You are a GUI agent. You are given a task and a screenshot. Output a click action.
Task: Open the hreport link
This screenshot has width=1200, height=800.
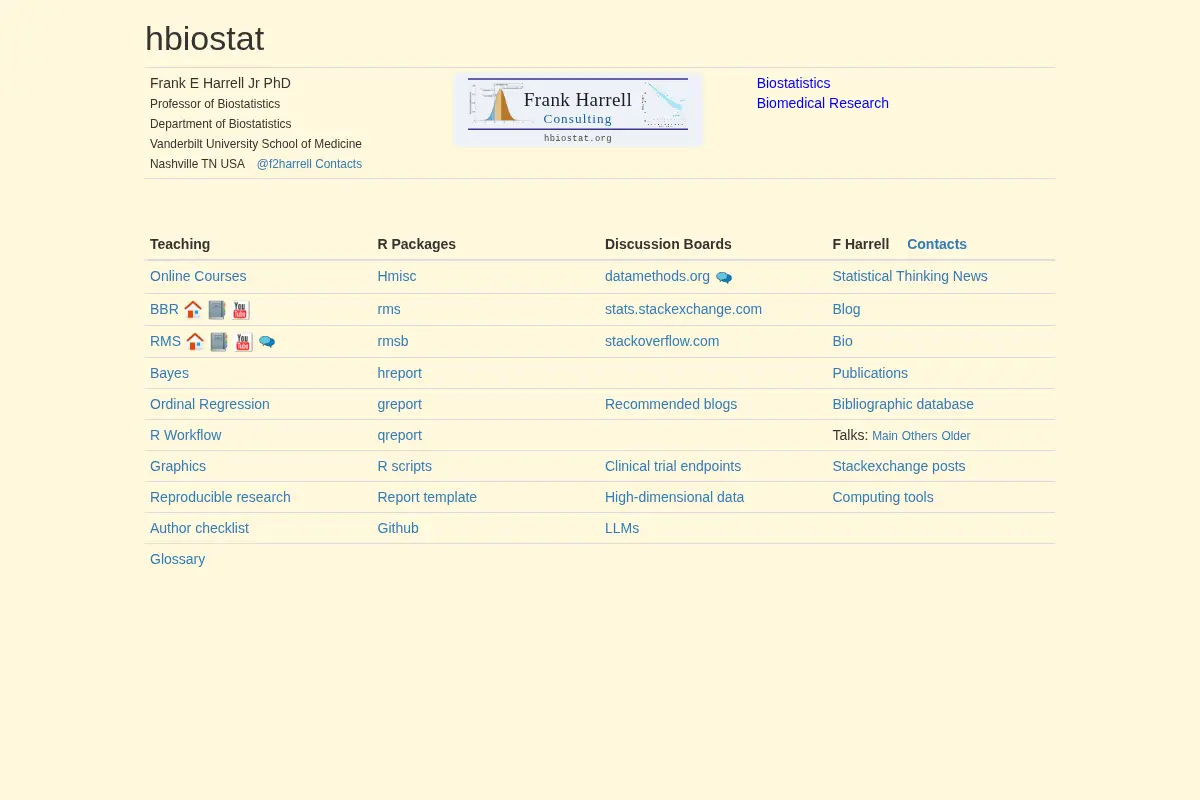pos(400,373)
